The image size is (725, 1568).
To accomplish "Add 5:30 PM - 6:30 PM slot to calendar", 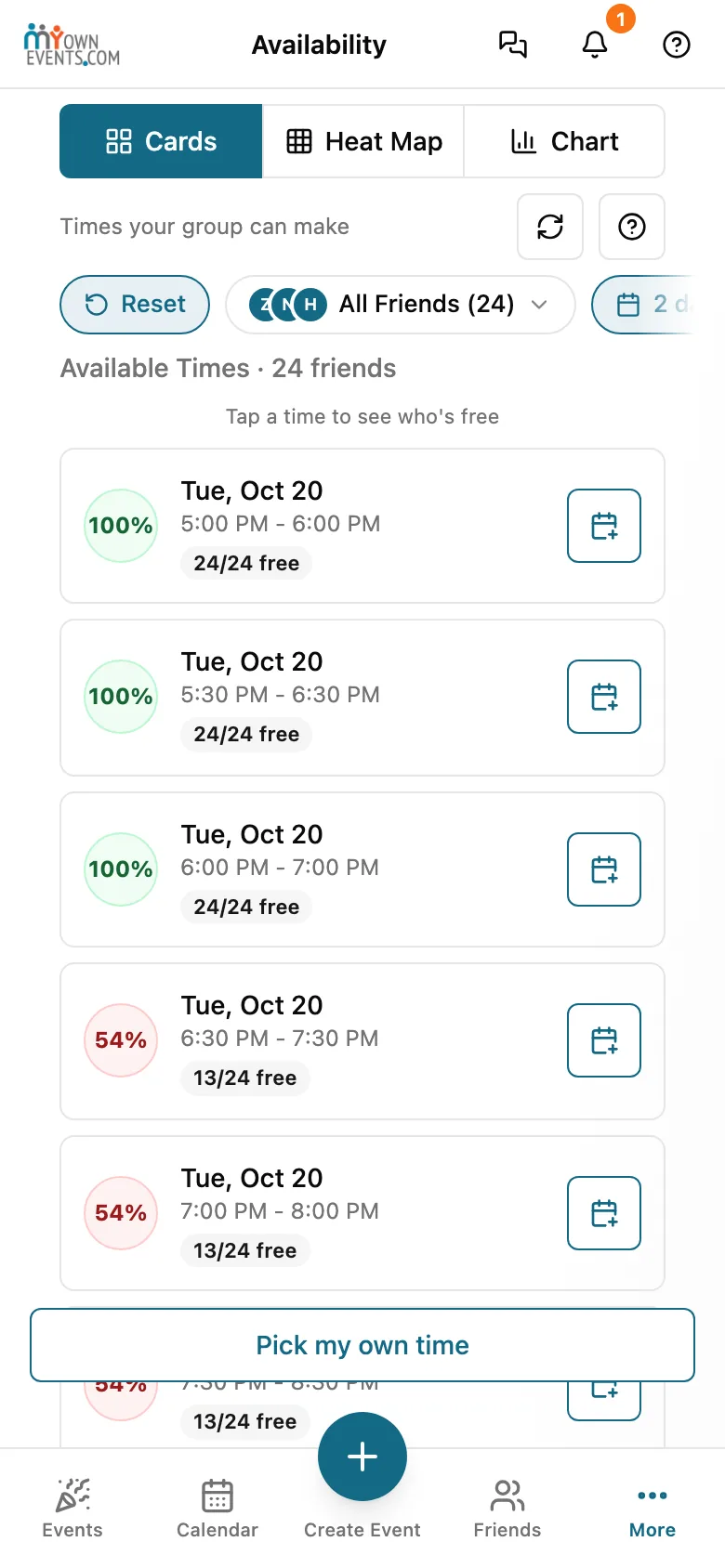I will 604,697.
